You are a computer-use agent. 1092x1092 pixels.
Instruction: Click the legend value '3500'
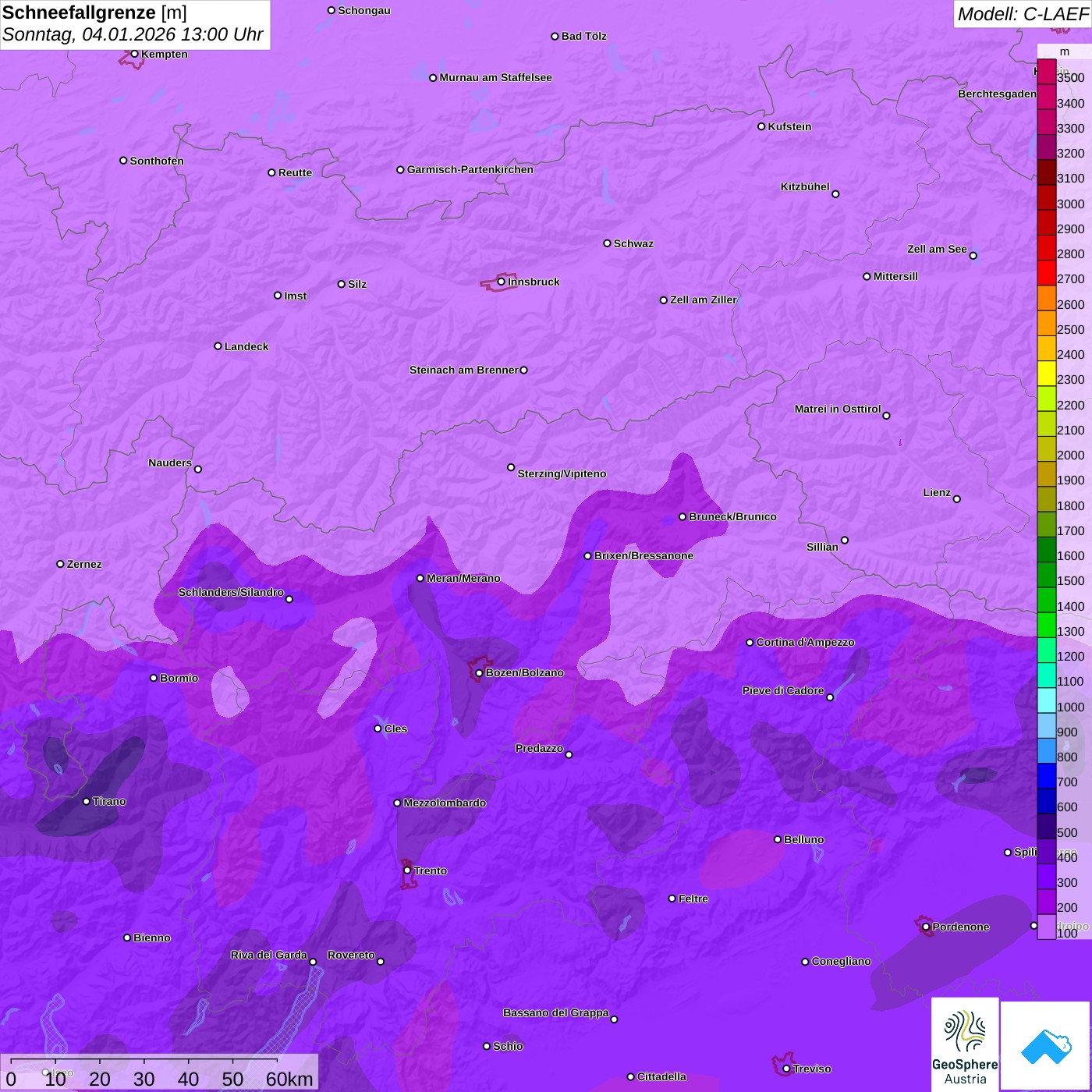(1071, 78)
